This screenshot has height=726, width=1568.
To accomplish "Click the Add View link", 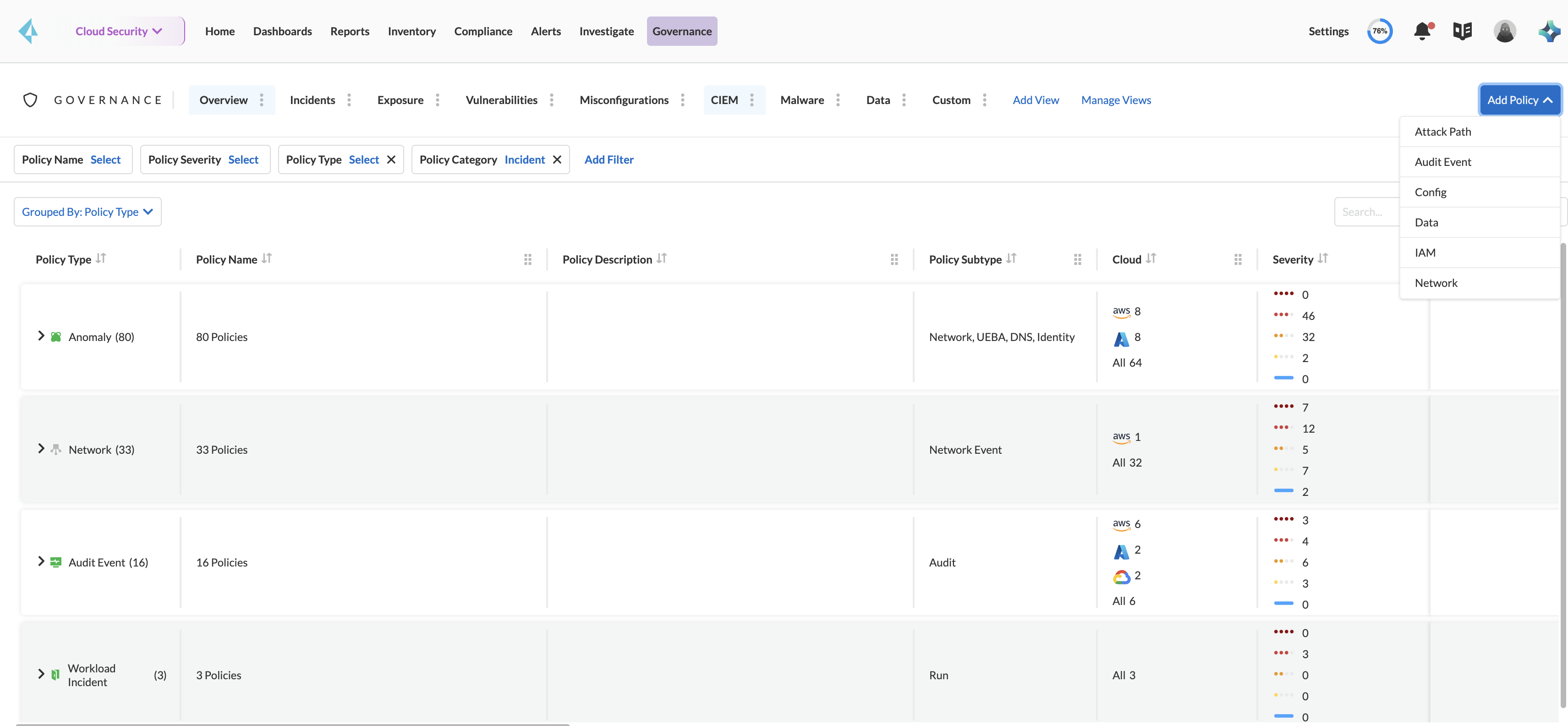I will (x=1036, y=100).
